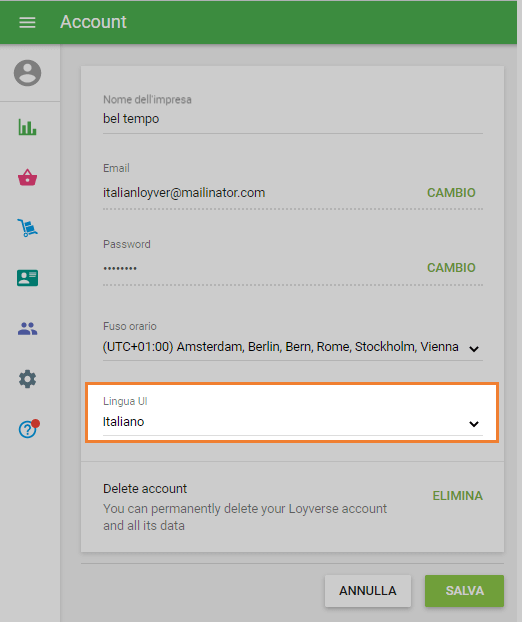This screenshot has width=522, height=622.
Task: Open the Help question mark icon
Action: (x=29, y=429)
